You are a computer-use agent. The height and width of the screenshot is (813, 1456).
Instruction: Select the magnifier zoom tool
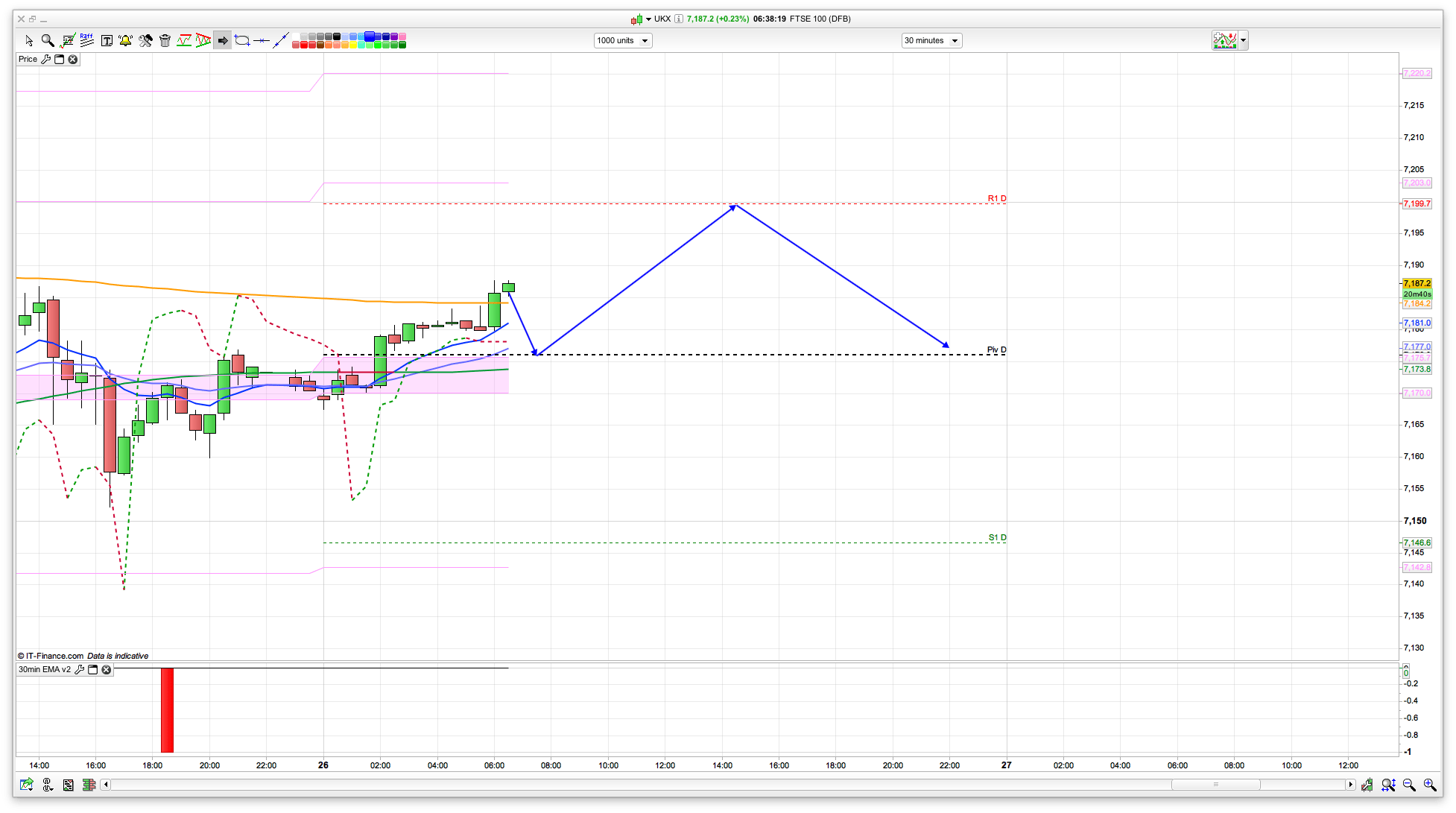[48, 41]
